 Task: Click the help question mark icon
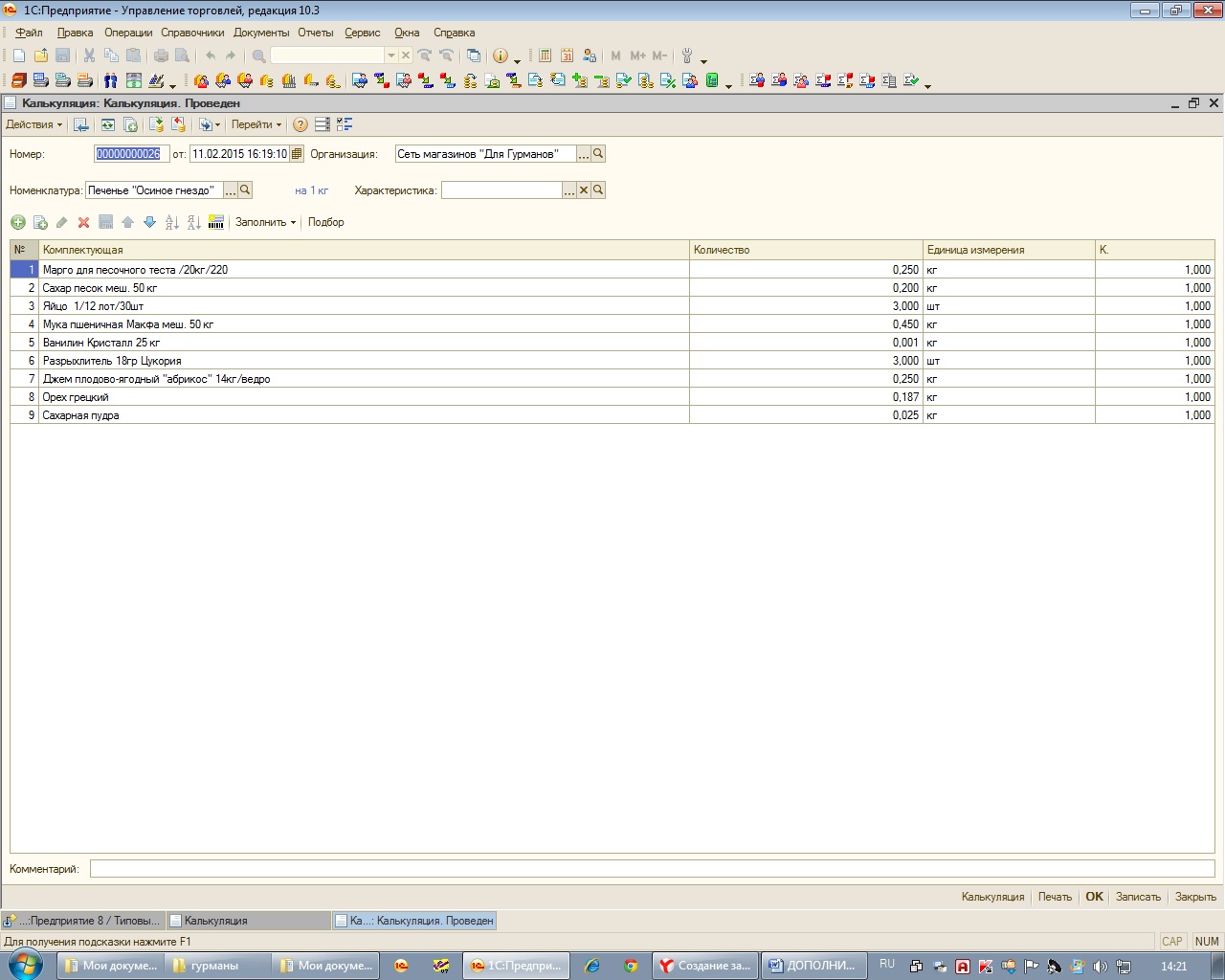[x=301, y=124]
